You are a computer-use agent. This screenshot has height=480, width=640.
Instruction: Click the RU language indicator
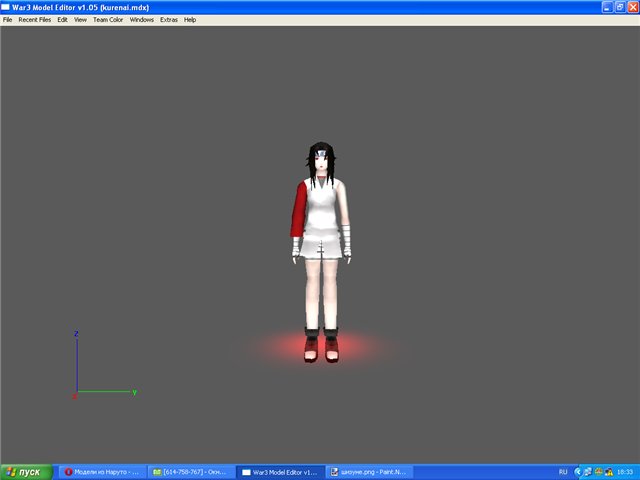click(563, 471)
